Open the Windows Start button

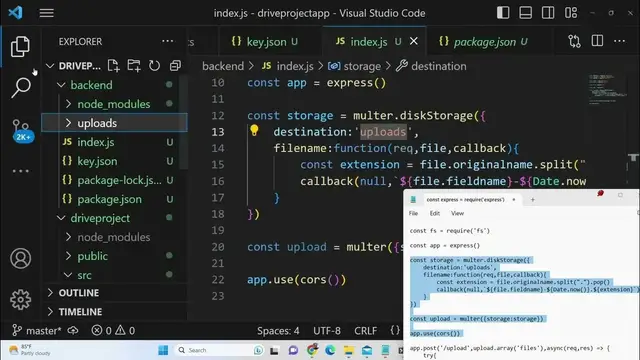[163, 350]
